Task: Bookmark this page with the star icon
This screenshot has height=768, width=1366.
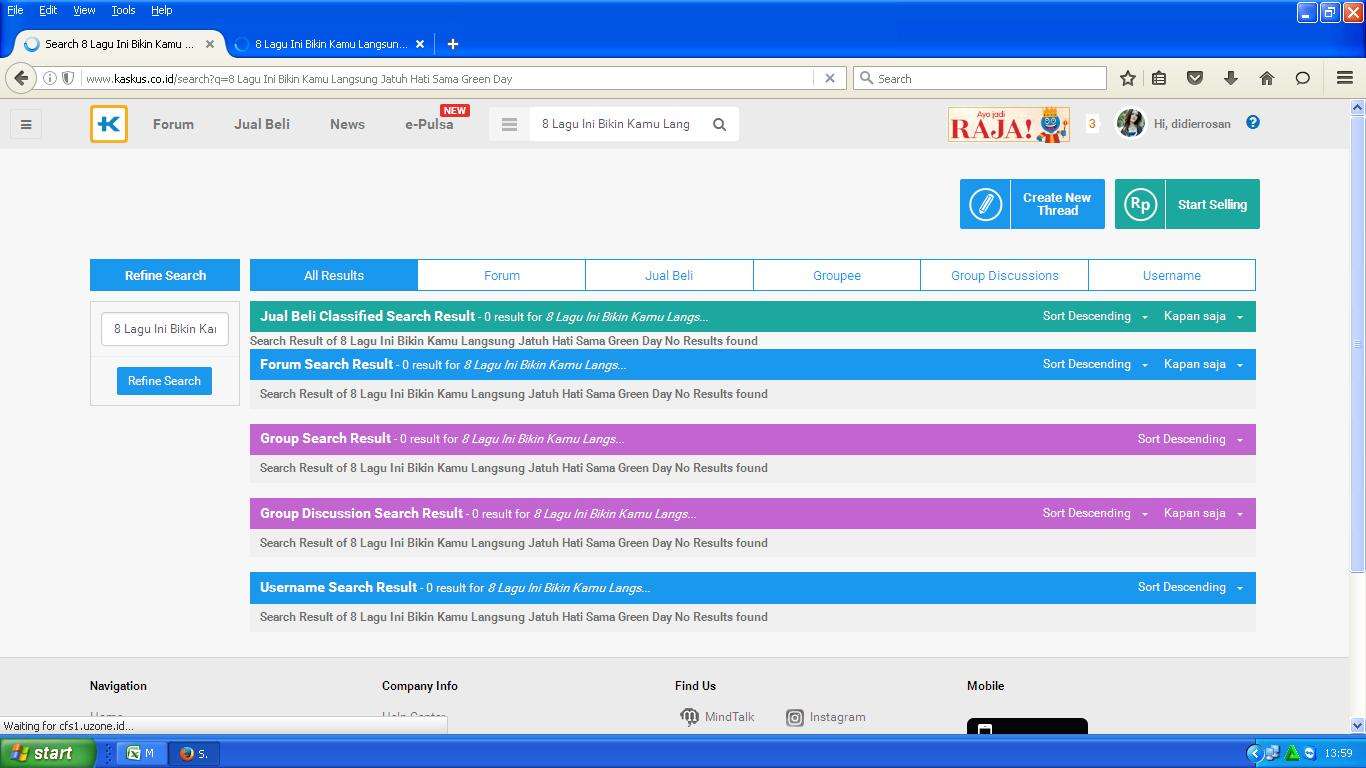Action: point(1128,78)
